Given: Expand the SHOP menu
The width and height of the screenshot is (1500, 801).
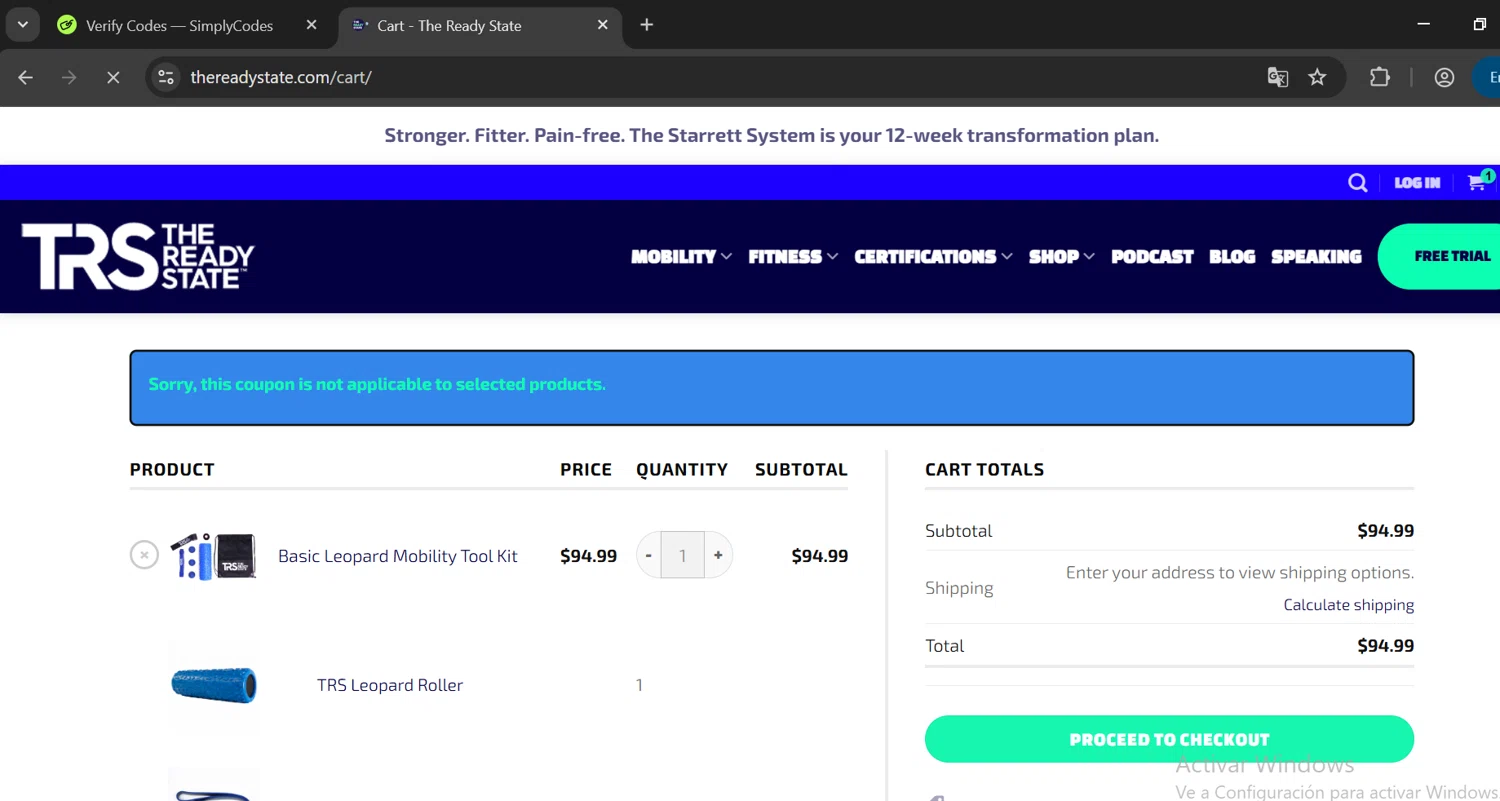Looking at the screenshot, I should [x=1062, y=257].
